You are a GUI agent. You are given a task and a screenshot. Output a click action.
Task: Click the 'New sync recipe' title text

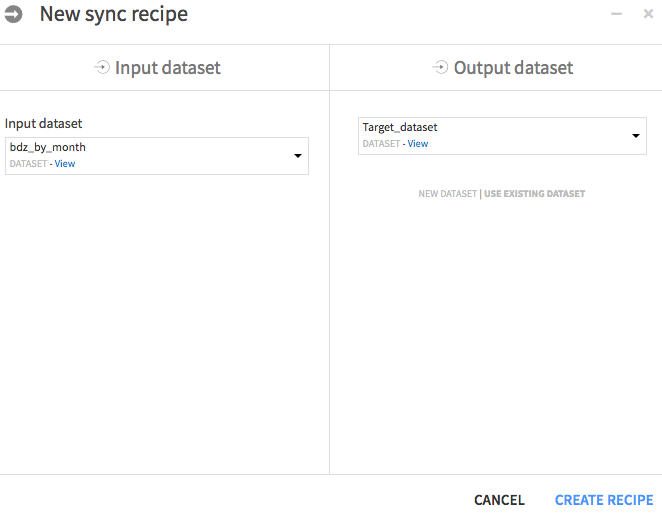click(113, 15)
